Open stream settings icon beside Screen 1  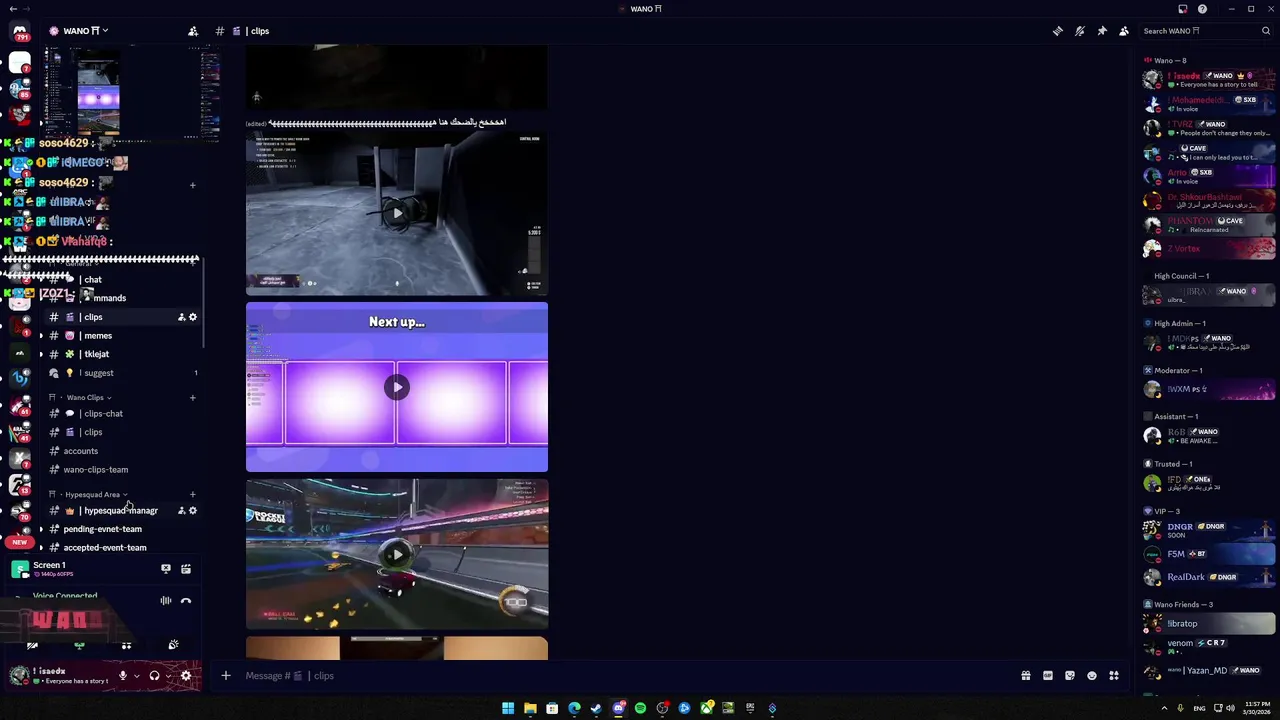click(186, 569)
